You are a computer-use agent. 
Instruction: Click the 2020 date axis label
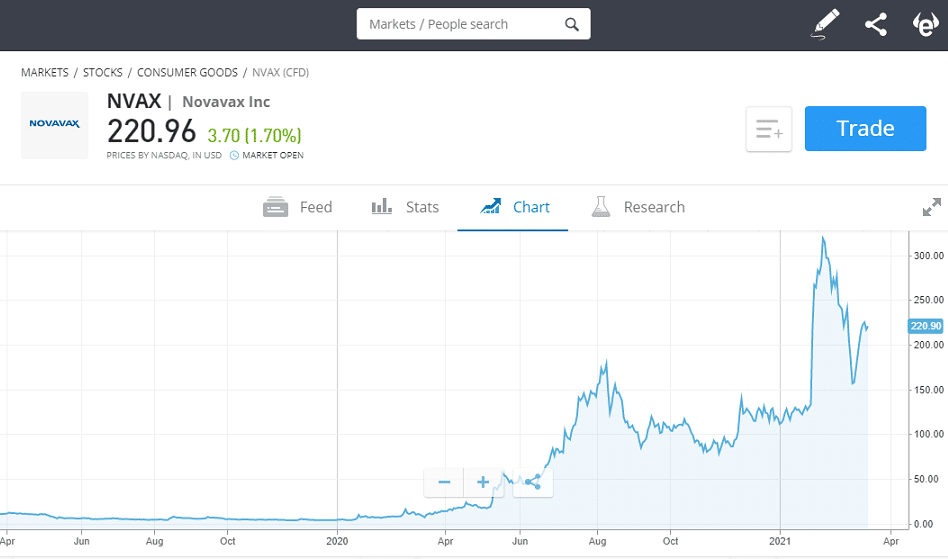(337, 541)
